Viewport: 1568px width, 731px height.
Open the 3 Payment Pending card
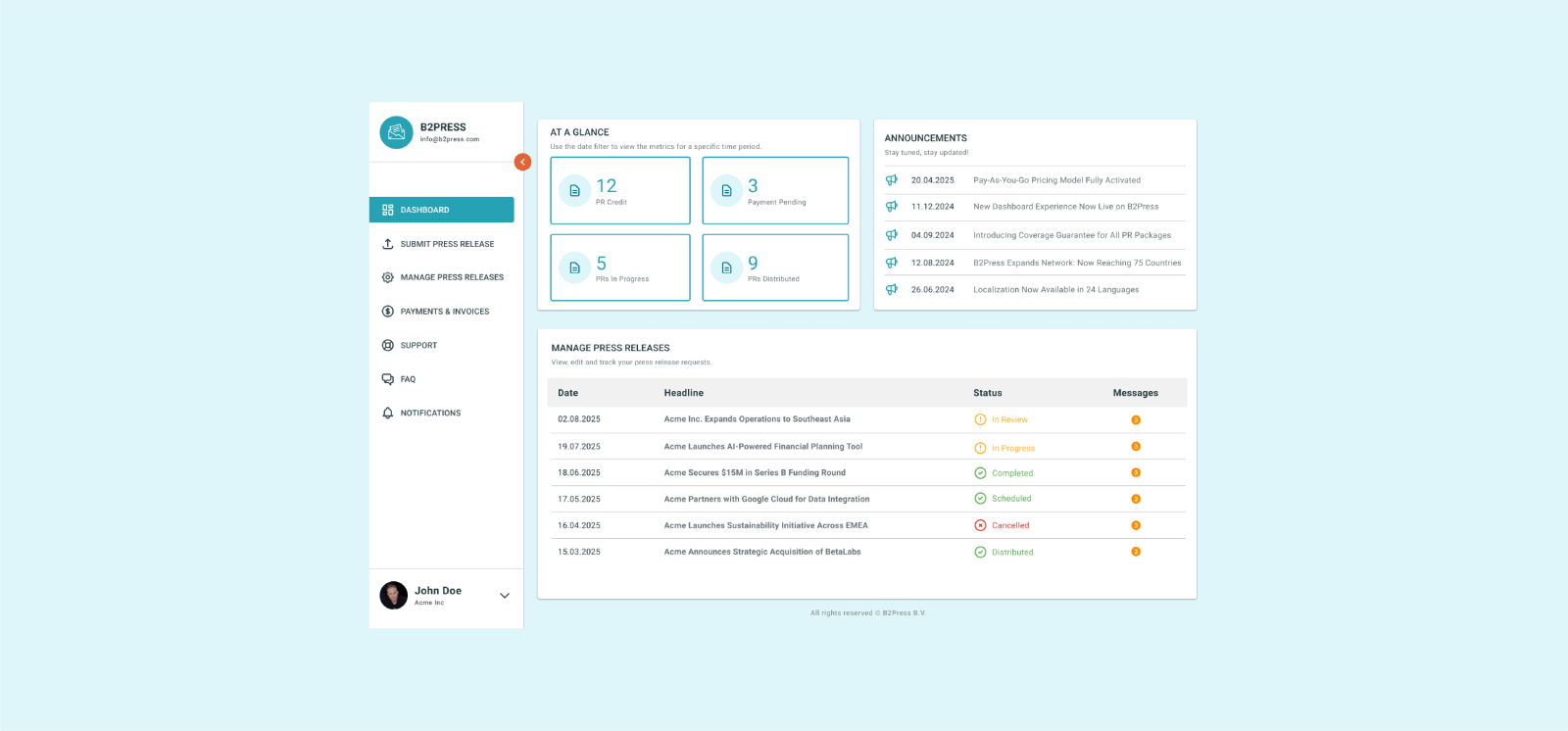[775, 191]
